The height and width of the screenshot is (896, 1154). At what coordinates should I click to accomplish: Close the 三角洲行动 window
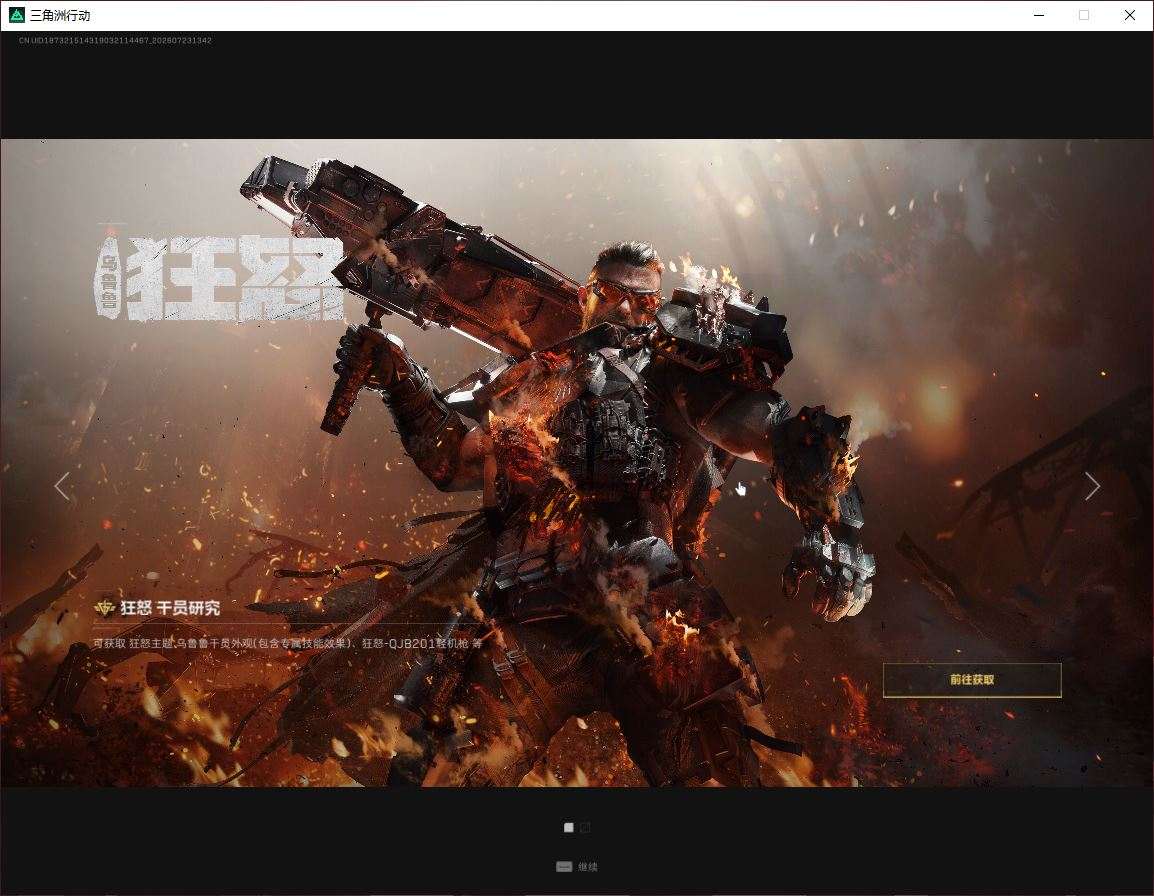(x=1130, y=15)
